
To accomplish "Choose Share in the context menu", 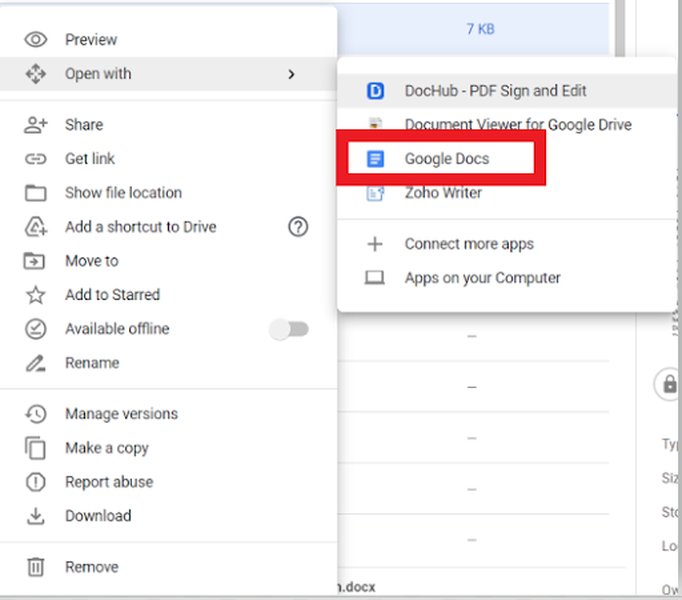I will [168, 125].
